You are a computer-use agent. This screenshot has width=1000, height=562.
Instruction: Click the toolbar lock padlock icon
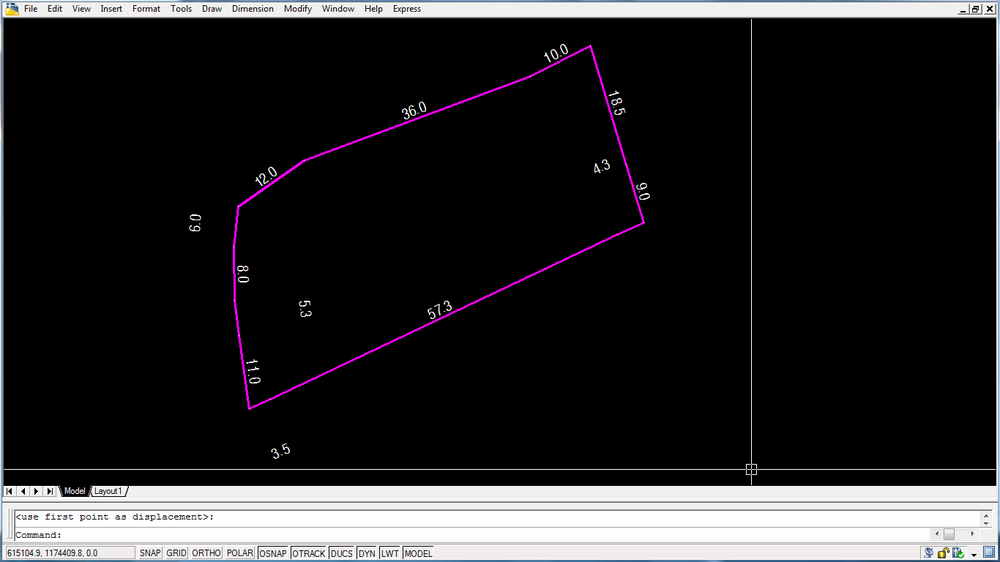point(943,553)
